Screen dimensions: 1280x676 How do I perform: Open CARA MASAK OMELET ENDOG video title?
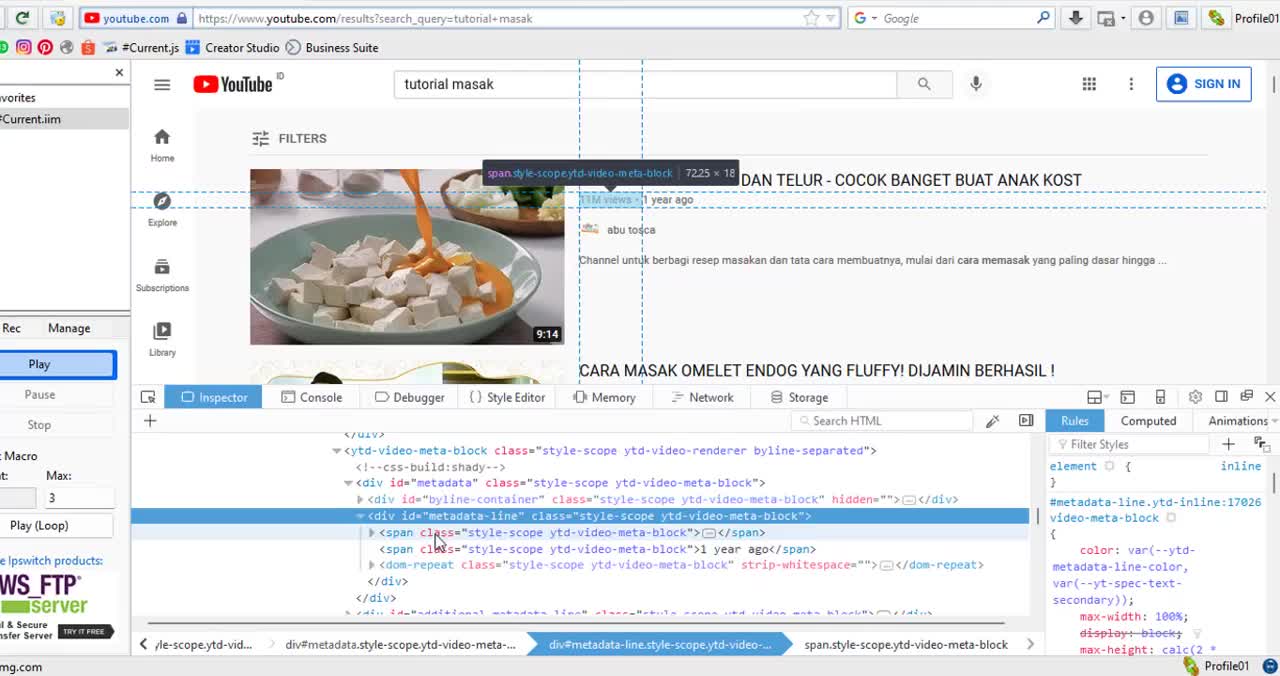(x=816, y=371)
